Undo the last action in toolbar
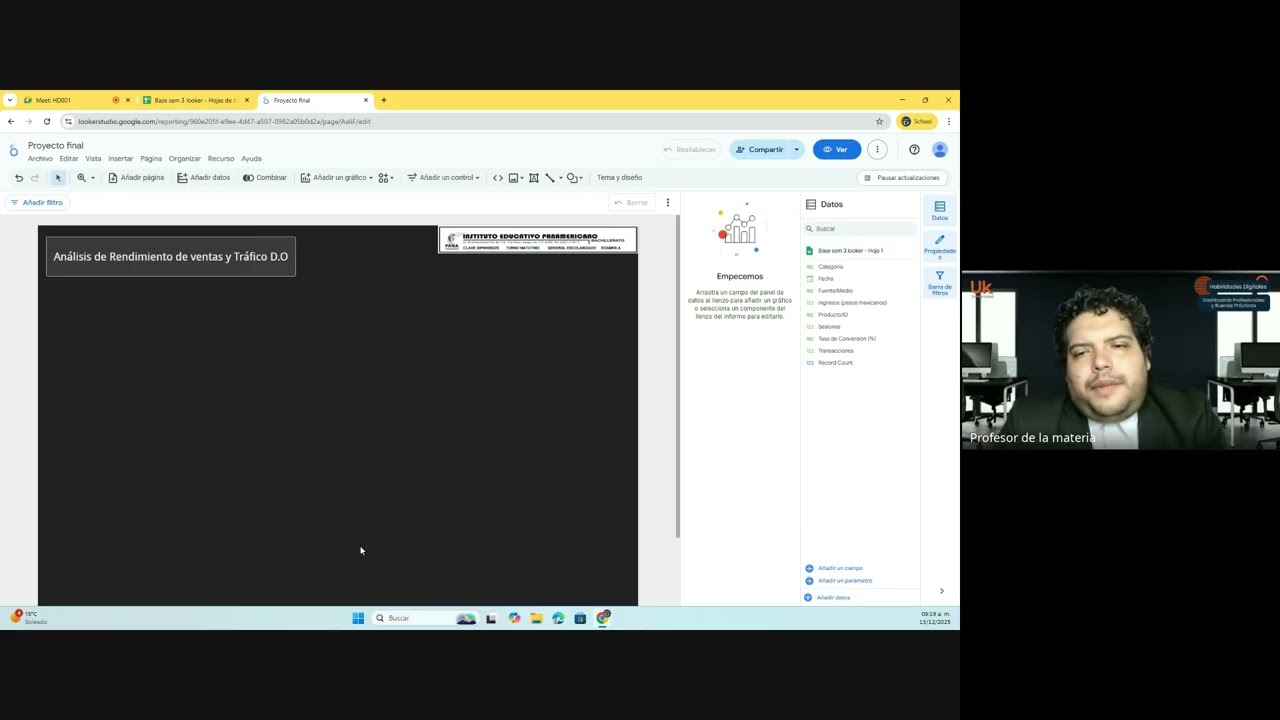The width and height of the screenshot is (1280, 720). click(x=18, y=178)
